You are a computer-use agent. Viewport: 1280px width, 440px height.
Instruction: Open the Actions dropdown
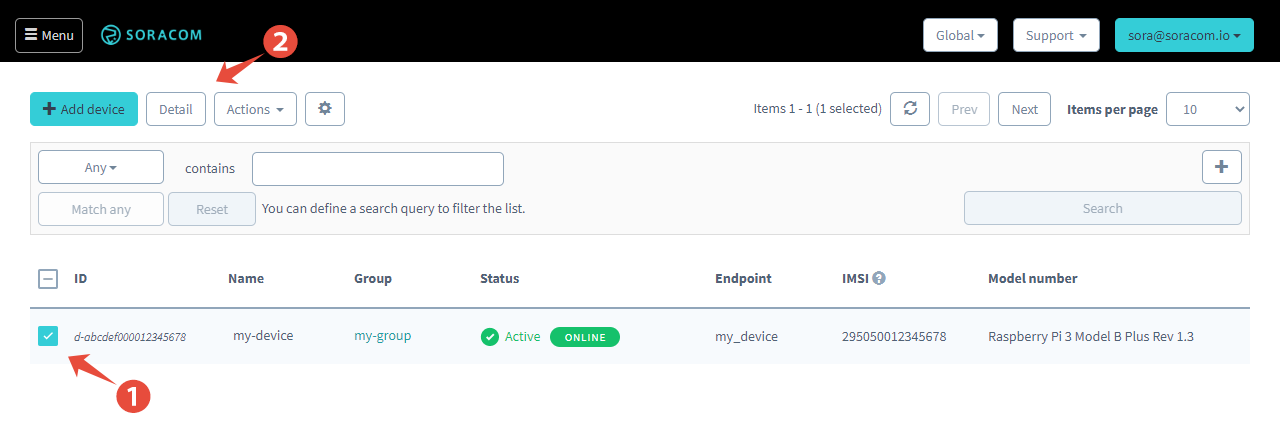[255, 109]
